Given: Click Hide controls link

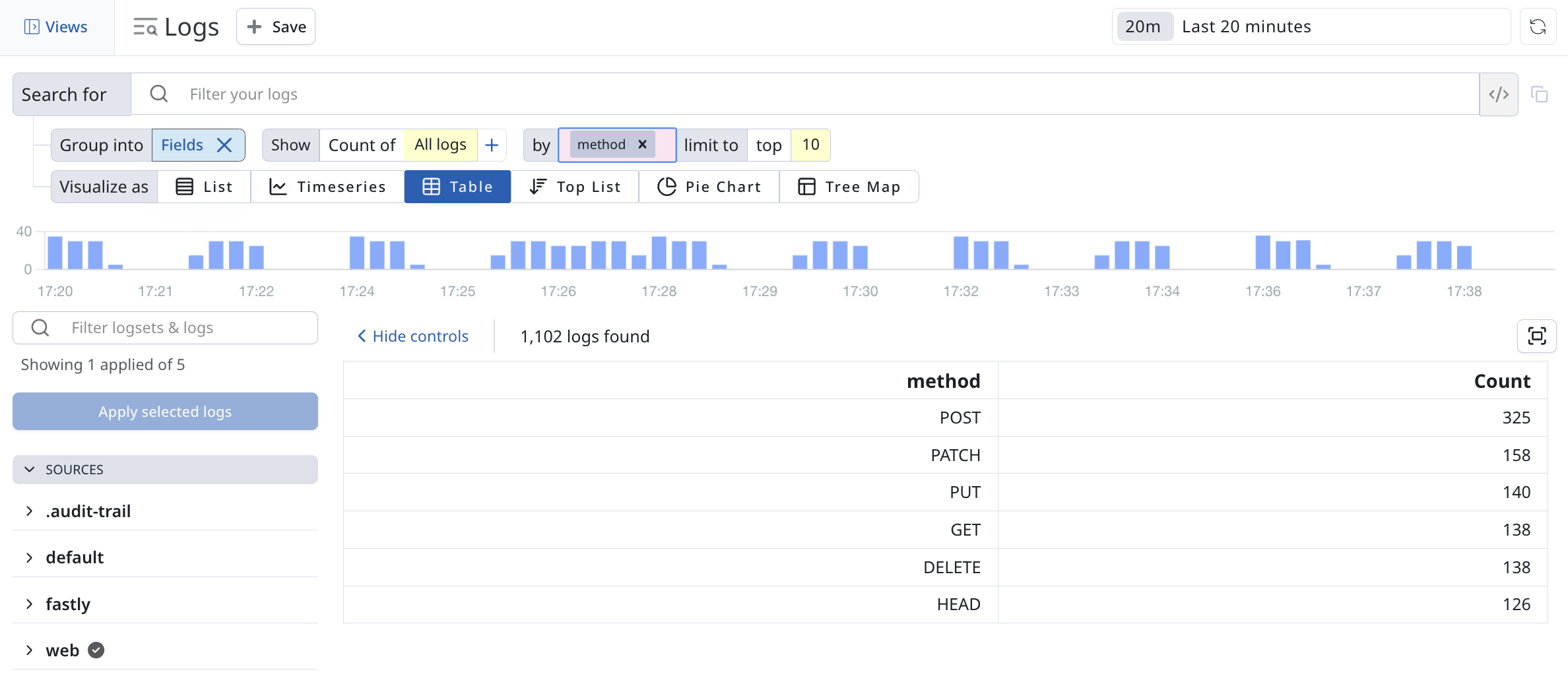Looking at the screenshot, I should [x=413, y=336].
